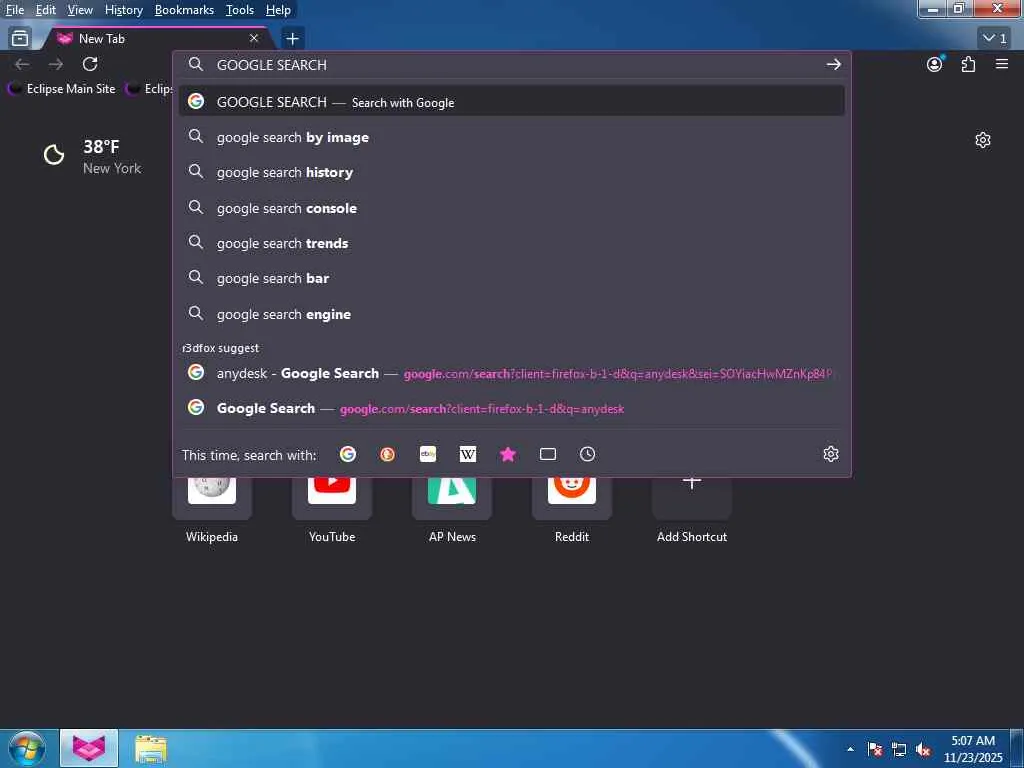The image size is (1024, 768).
Task: Open the account profile icon
Action: pos(935,64)
